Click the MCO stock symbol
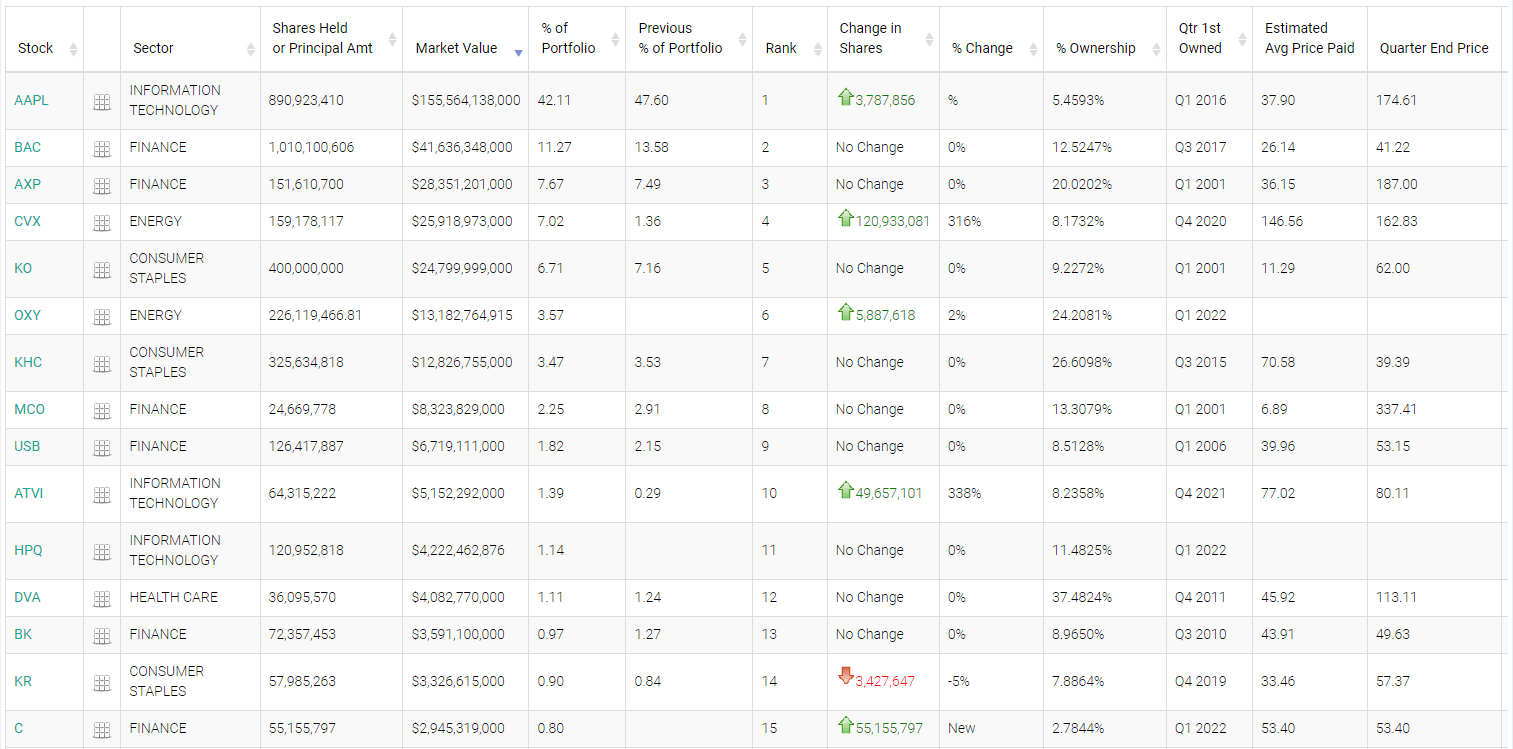The image size is (1513, 749). tap(29, 409)
